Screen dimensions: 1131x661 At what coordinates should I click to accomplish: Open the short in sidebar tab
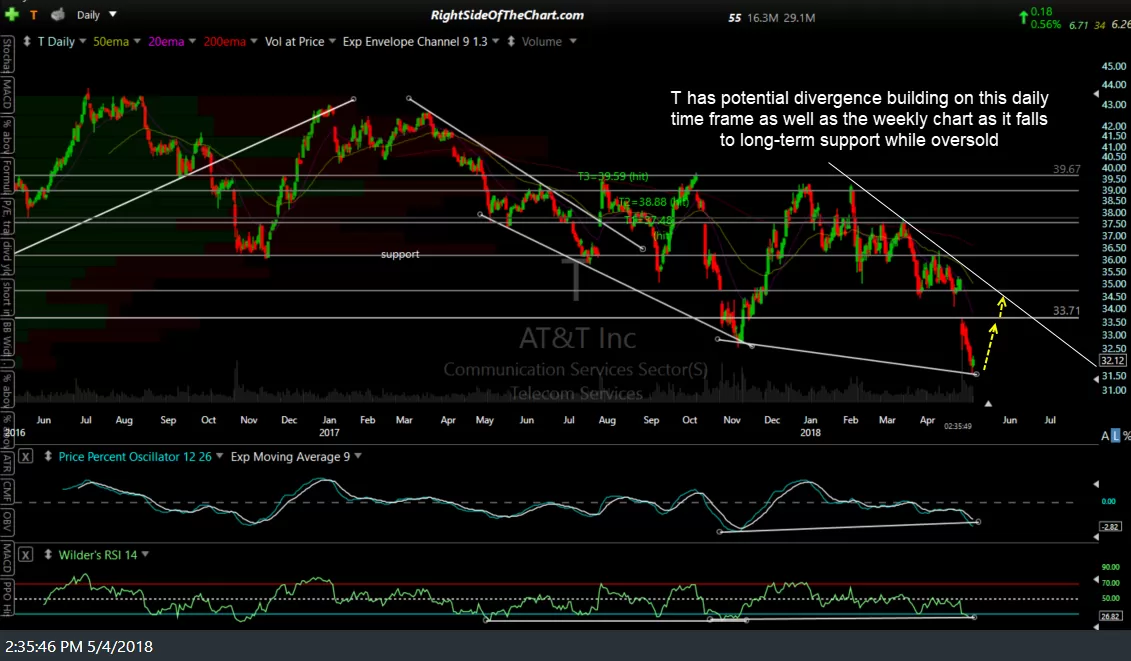6,299
